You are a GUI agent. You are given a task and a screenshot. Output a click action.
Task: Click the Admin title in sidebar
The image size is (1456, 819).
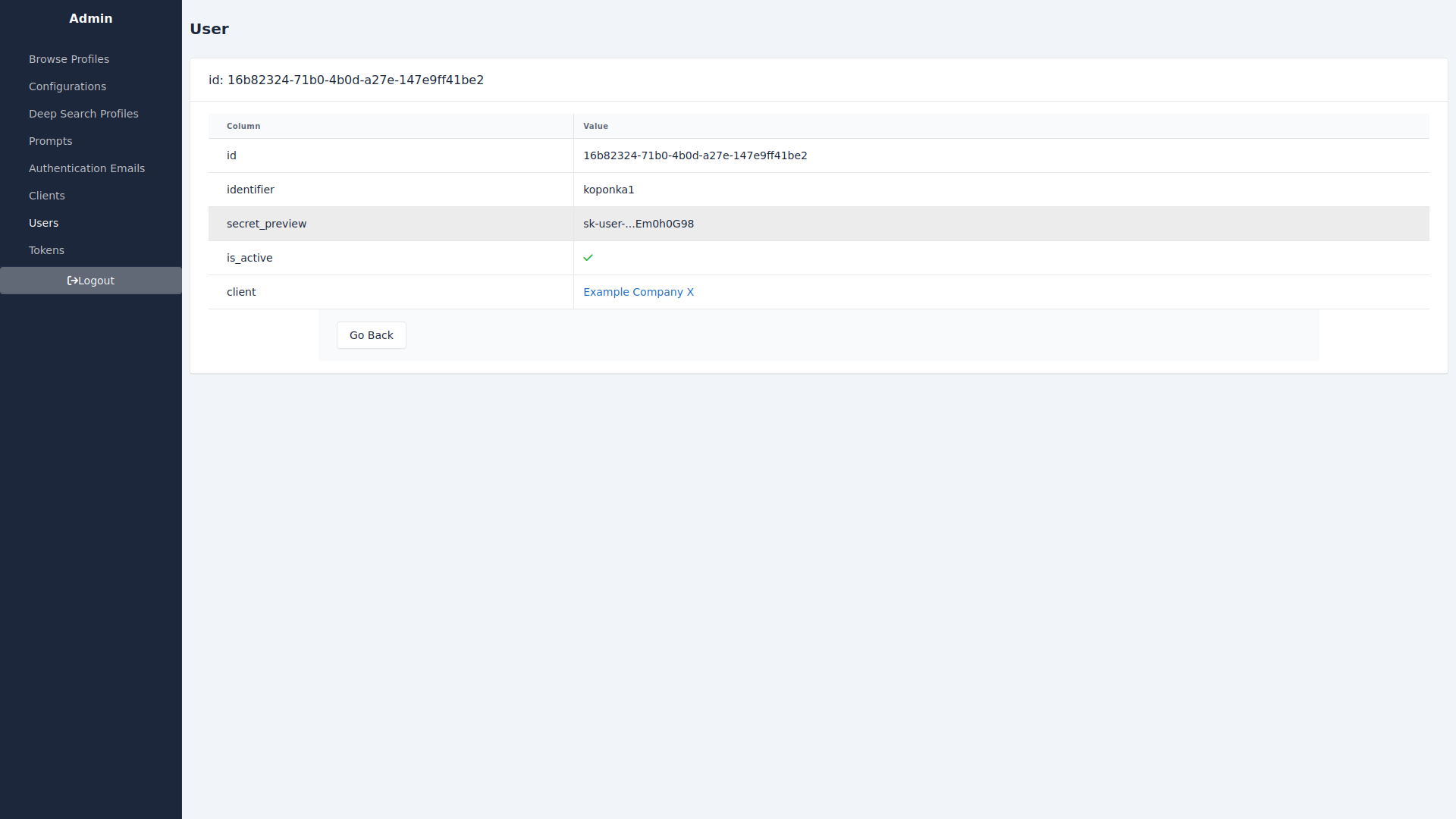91,18
